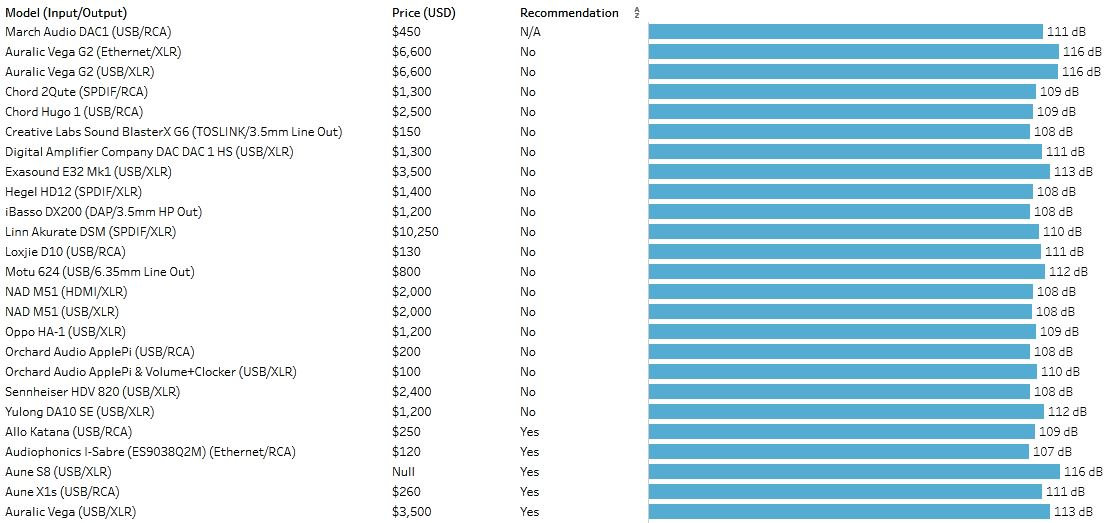Select the Aune S8 Null price cell

tap(403, 472)
